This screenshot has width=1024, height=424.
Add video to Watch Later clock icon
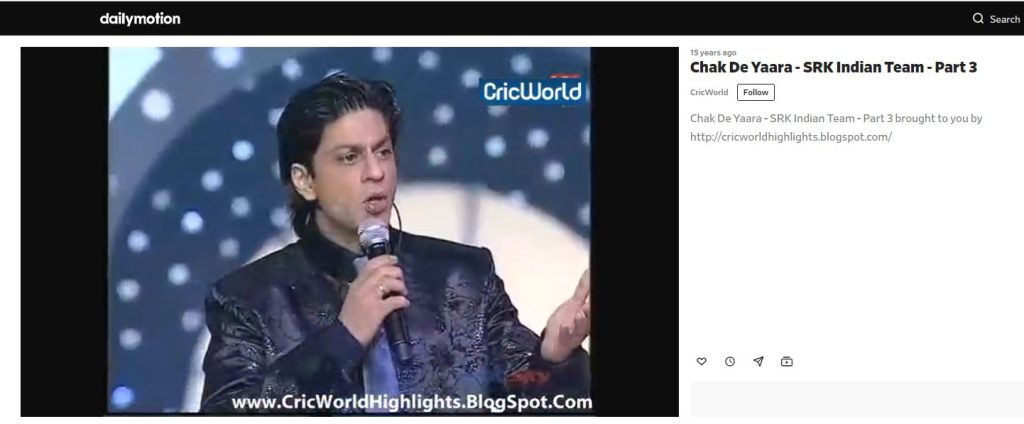(730, 361)
